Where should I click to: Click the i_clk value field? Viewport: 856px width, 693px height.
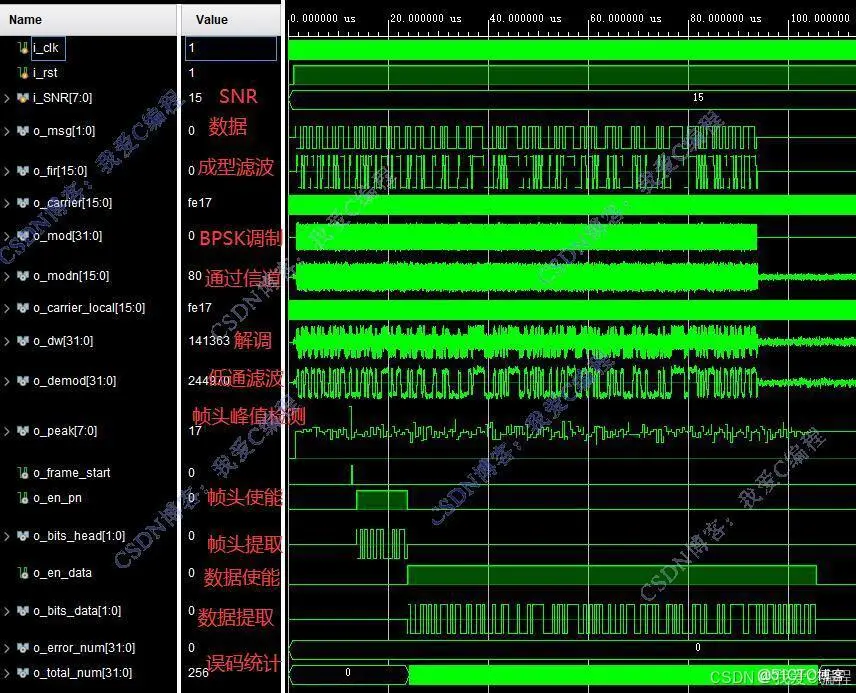(x=230, y=48)
